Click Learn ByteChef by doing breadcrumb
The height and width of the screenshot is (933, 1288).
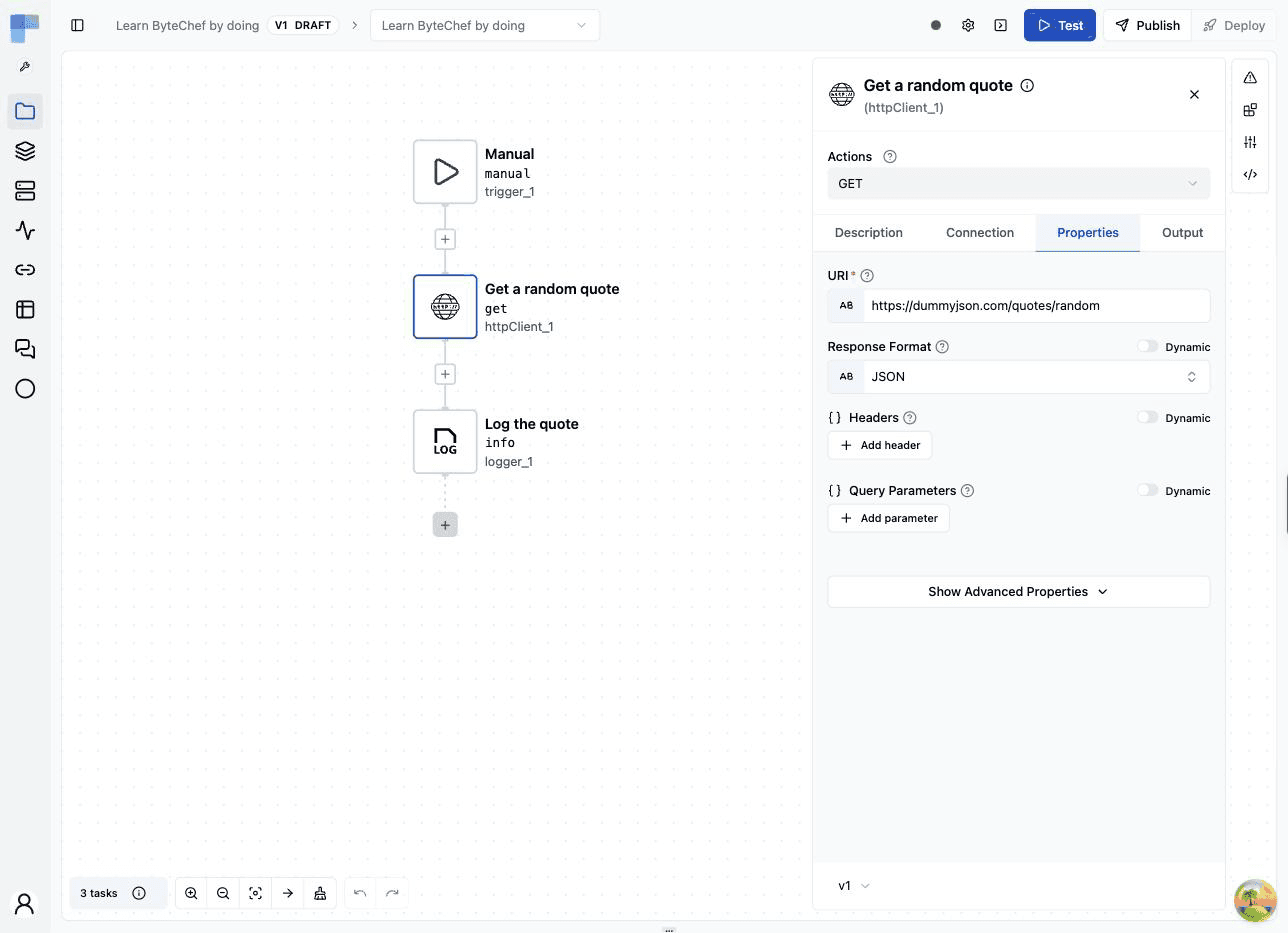pos(187,25)
